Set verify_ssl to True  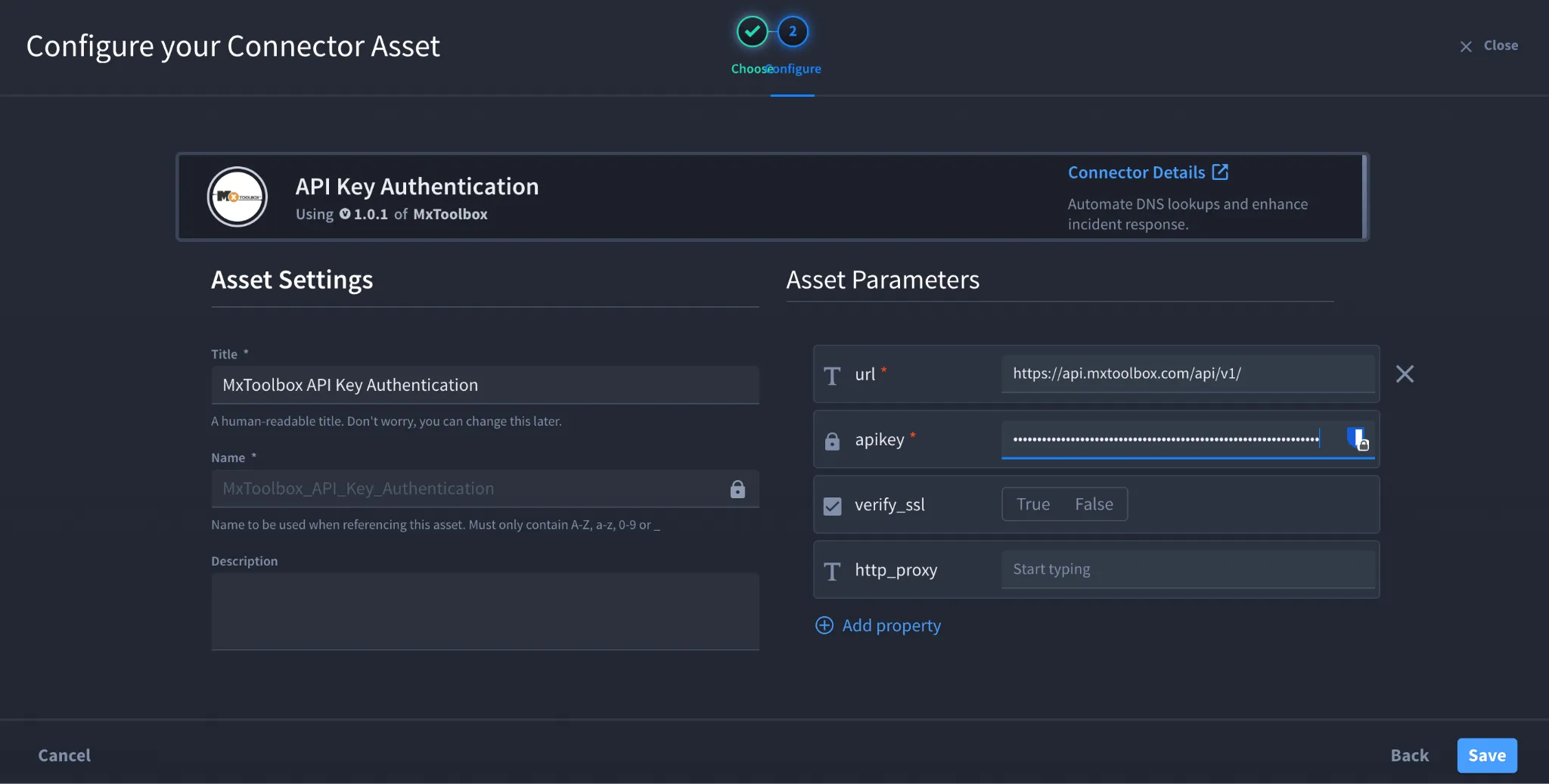[x=1033, y=504]
